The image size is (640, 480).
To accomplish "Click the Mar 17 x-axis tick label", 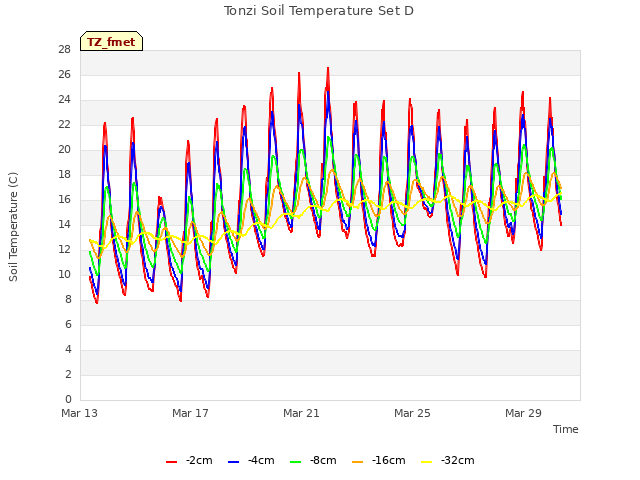I will tap(190, 413).
